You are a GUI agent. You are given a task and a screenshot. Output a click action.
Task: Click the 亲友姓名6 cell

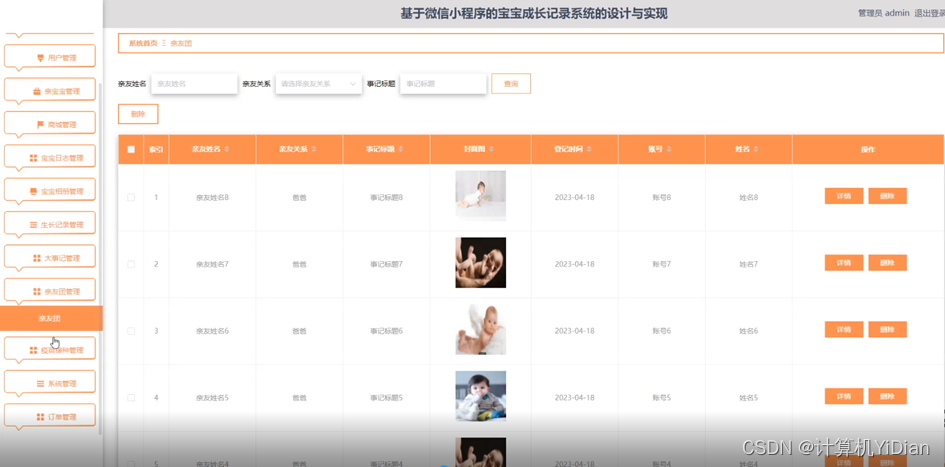pyautogui.click(x=212, y=331)
